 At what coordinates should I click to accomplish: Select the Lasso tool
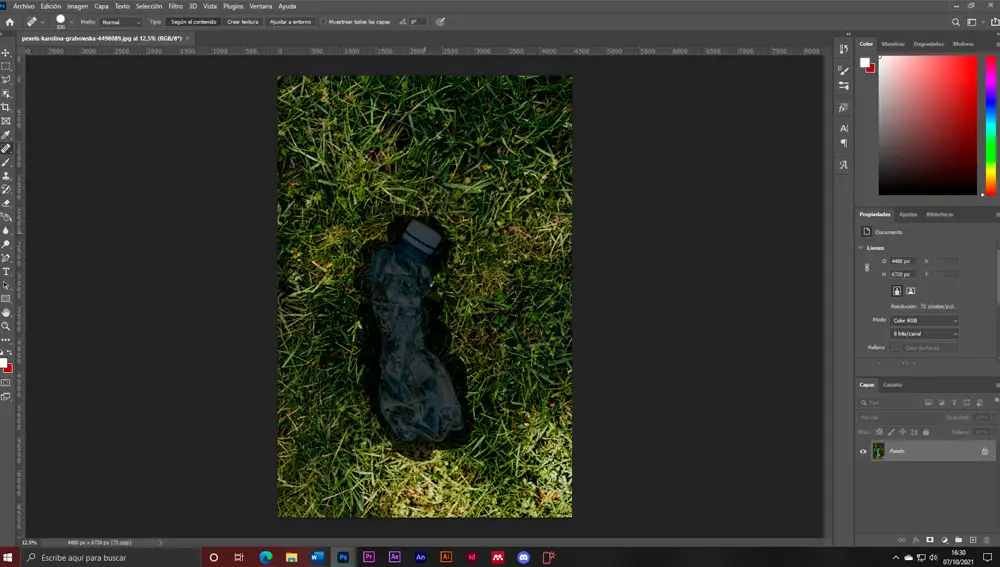tap(6, 80)
